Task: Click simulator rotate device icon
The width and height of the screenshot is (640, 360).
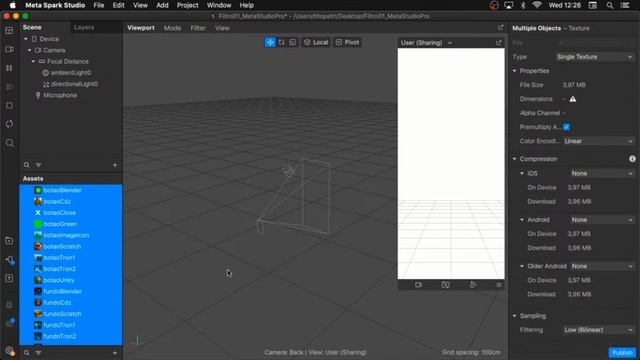Action: coord(473,285)
